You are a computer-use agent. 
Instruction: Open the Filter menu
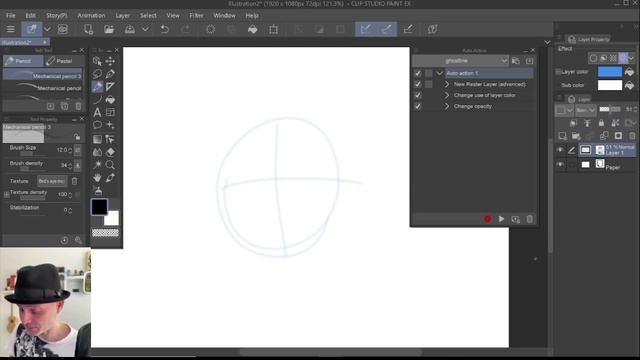pos(196,16)
